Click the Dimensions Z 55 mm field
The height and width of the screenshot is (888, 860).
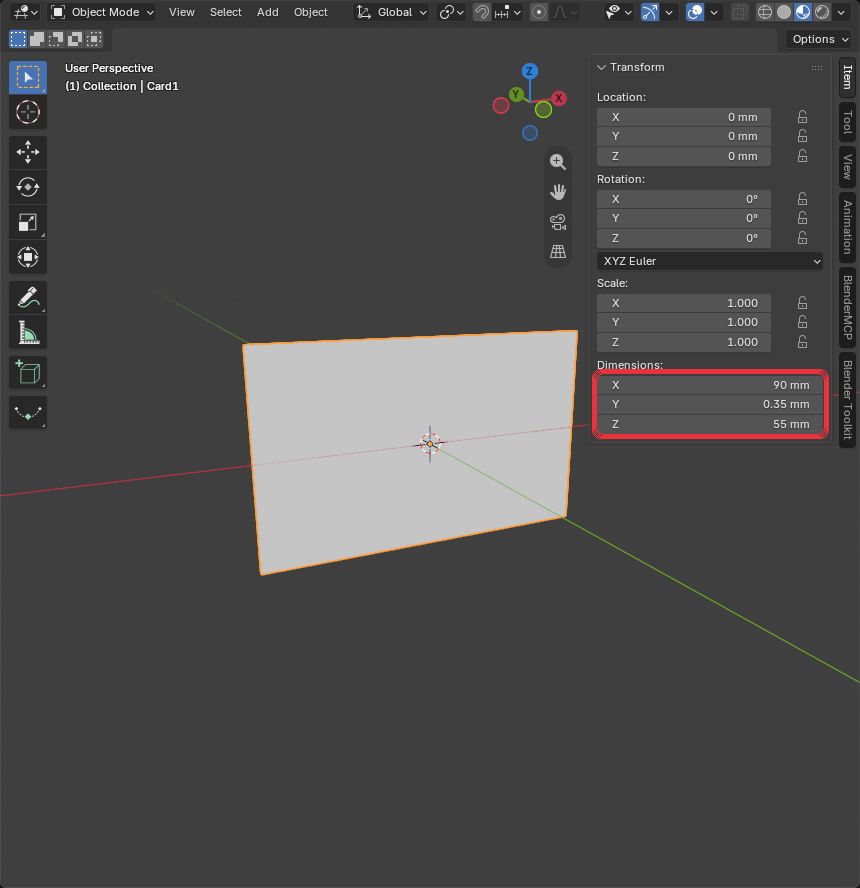(709, 424)
